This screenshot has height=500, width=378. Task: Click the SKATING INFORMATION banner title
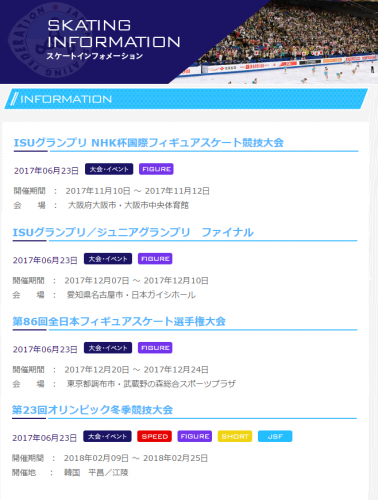114,34
